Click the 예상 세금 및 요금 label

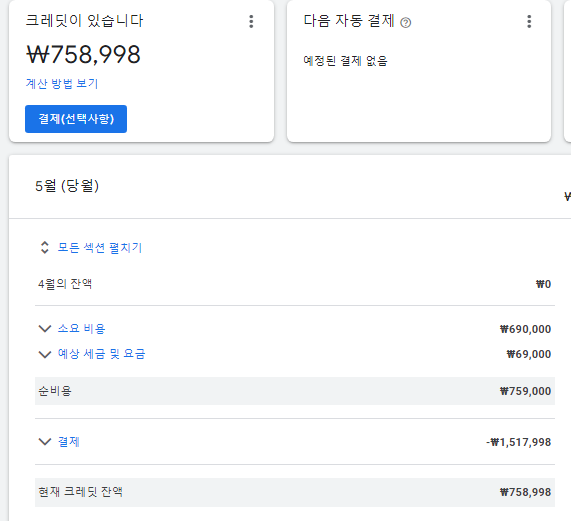[x=102, y=354]
